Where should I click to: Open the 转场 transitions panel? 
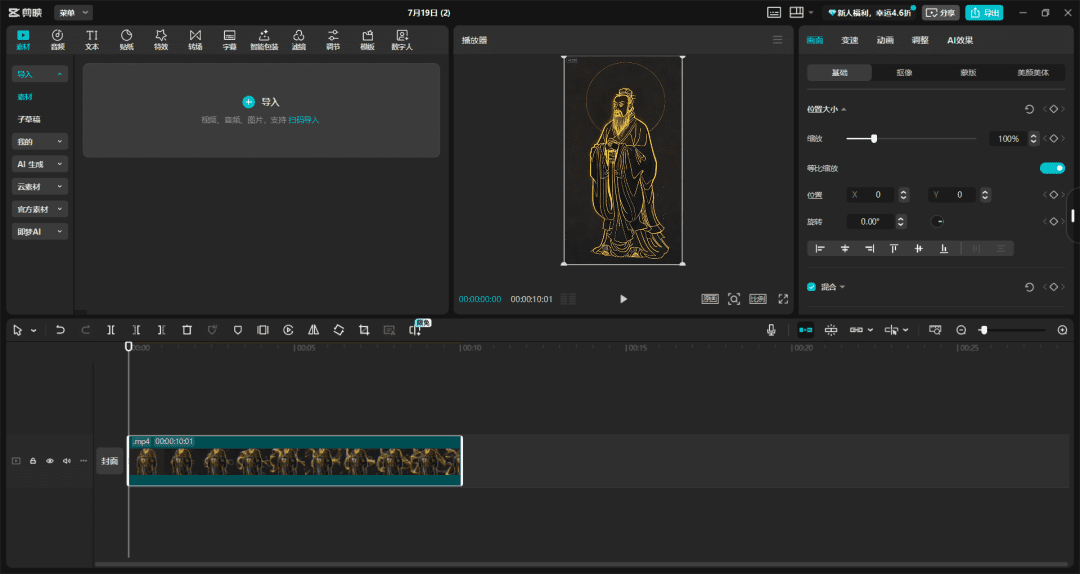195,40
